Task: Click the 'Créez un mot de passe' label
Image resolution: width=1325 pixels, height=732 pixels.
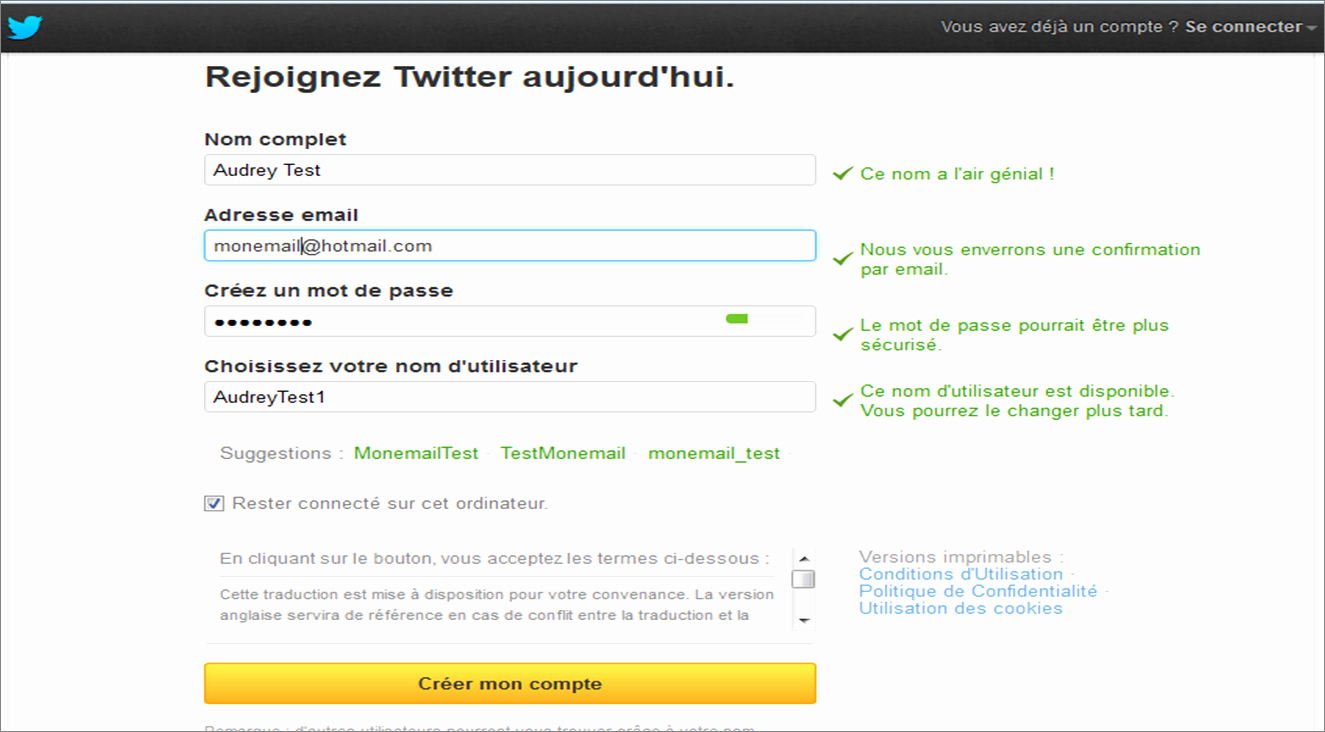Action: pyautogui.click(x=329, y=291)
